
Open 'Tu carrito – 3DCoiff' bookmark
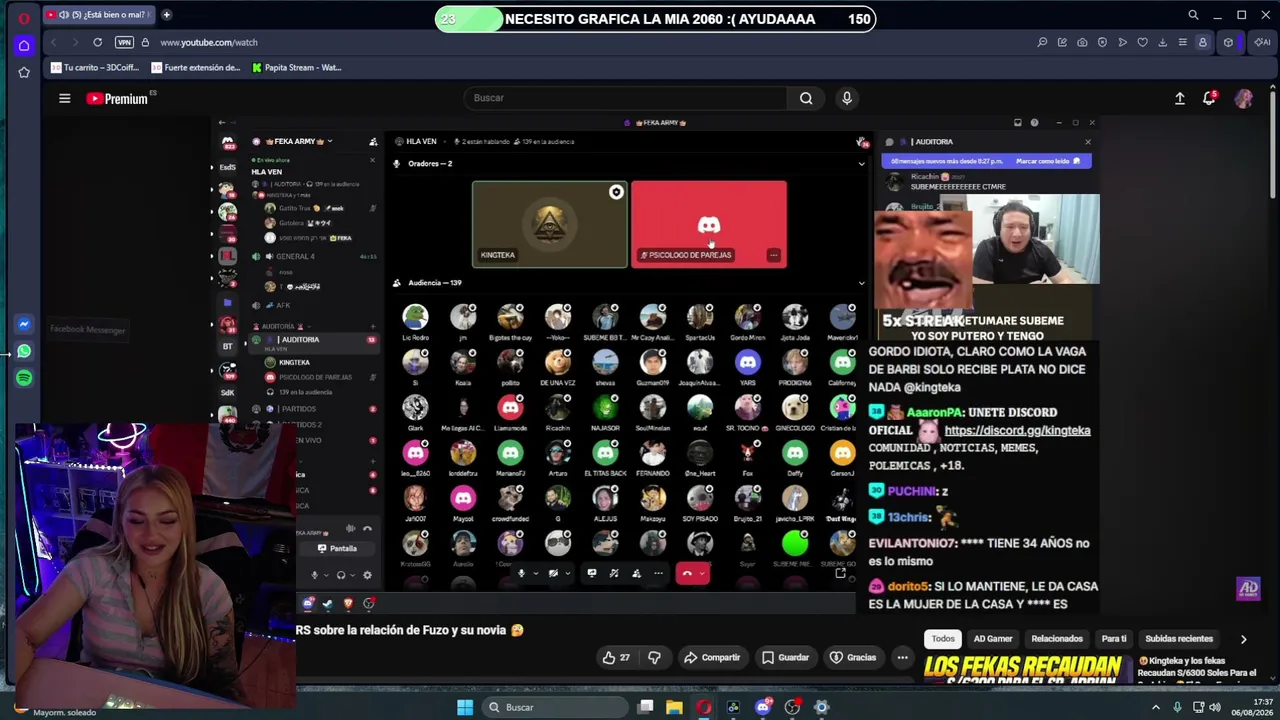tap(94, 68)
